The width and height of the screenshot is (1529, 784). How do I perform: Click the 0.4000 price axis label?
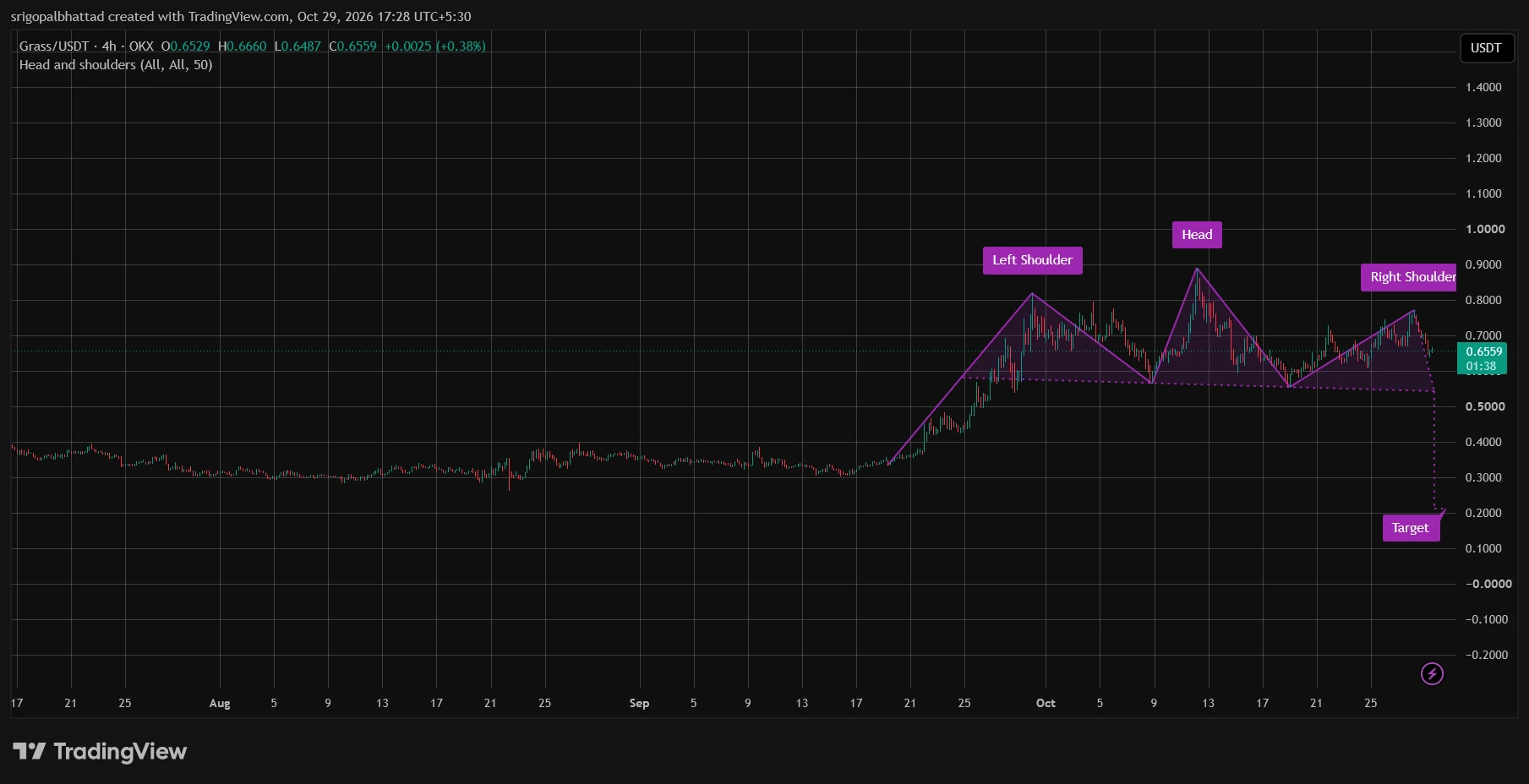[1483, 442]
